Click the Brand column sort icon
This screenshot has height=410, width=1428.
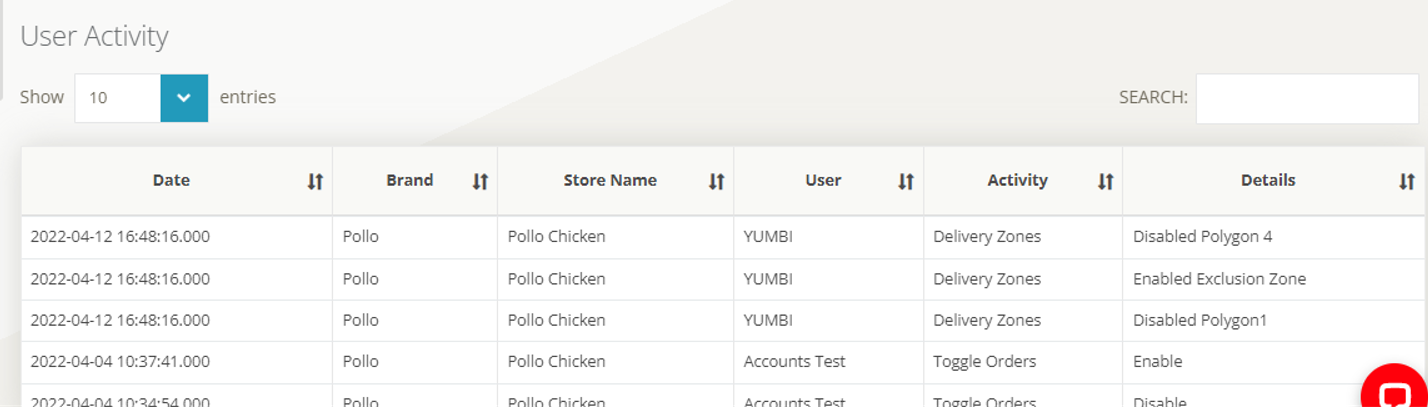click(x=480, y=181)
